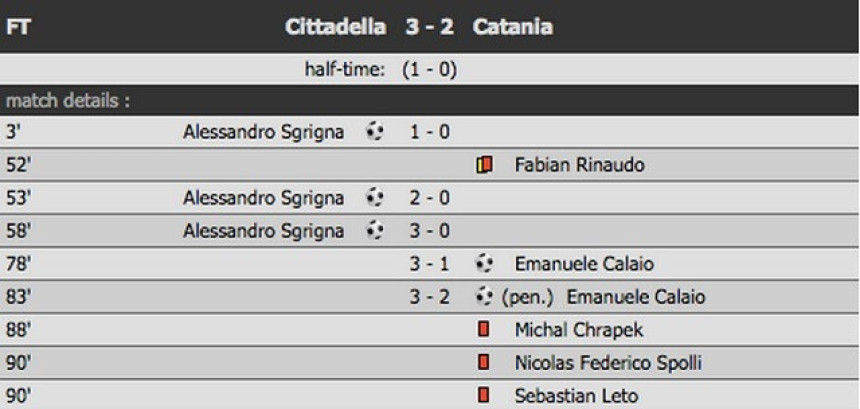This screenshot has height=409, width=860.
Task: Select Michal Chrapek player name
Action: click(x=579, y=330)
